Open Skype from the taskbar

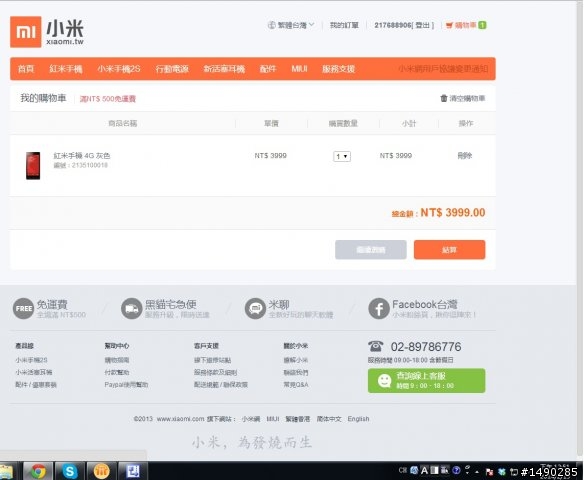click(70, 471)
